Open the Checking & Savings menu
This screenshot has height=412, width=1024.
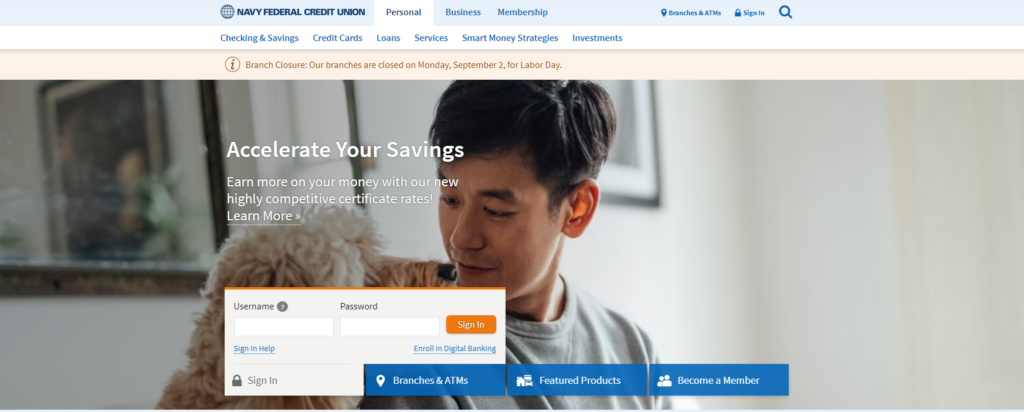point(259,38)
